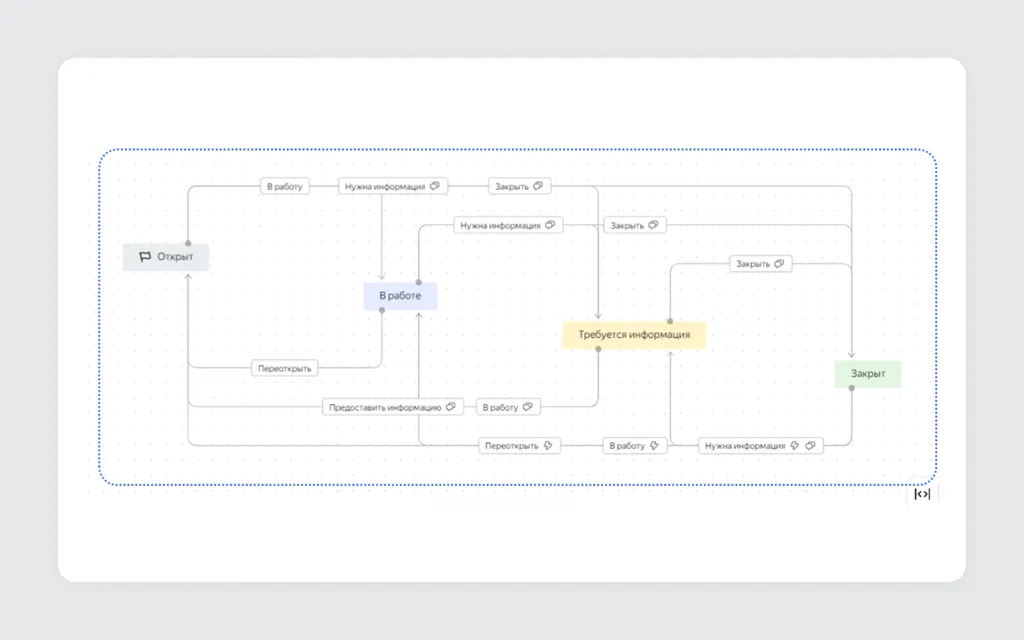Open Закрыть transition label from Требуется информация
1024x640 pixels.
pos(761,264)
